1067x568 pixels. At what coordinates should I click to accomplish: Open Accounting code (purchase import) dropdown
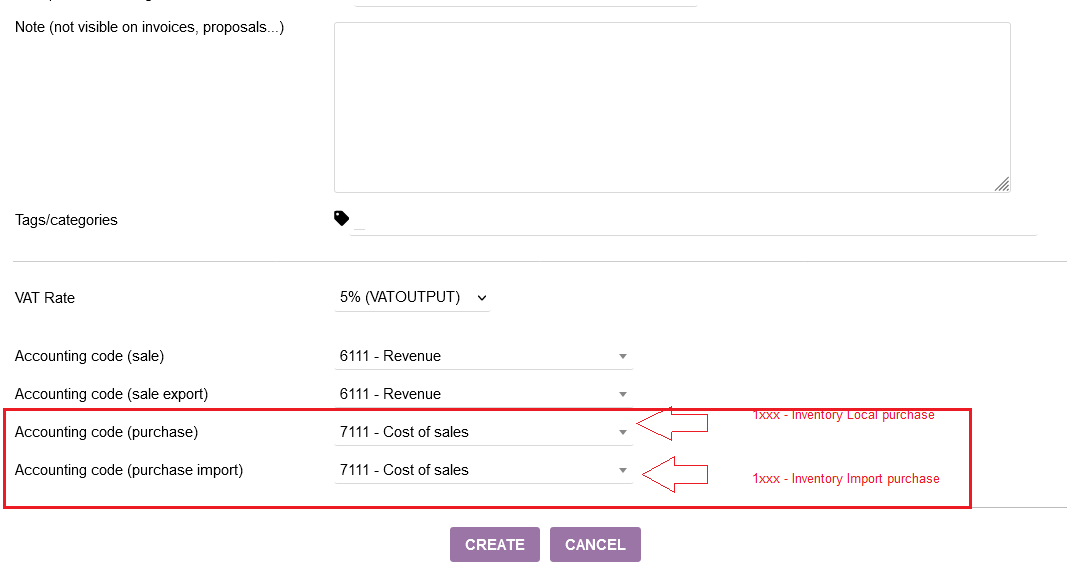click(x=483, y=471)
